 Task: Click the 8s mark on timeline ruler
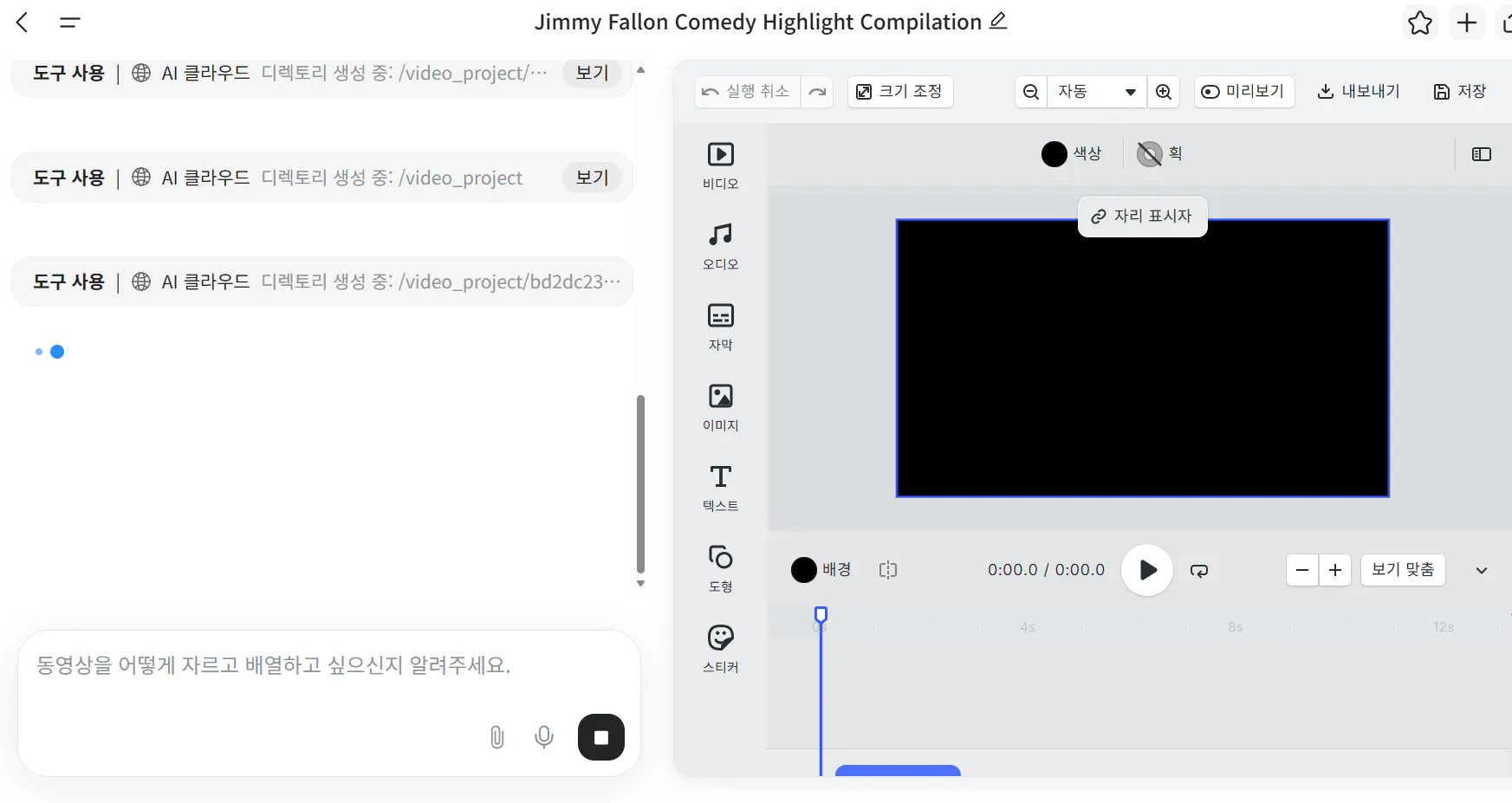tap(1236, 627)
